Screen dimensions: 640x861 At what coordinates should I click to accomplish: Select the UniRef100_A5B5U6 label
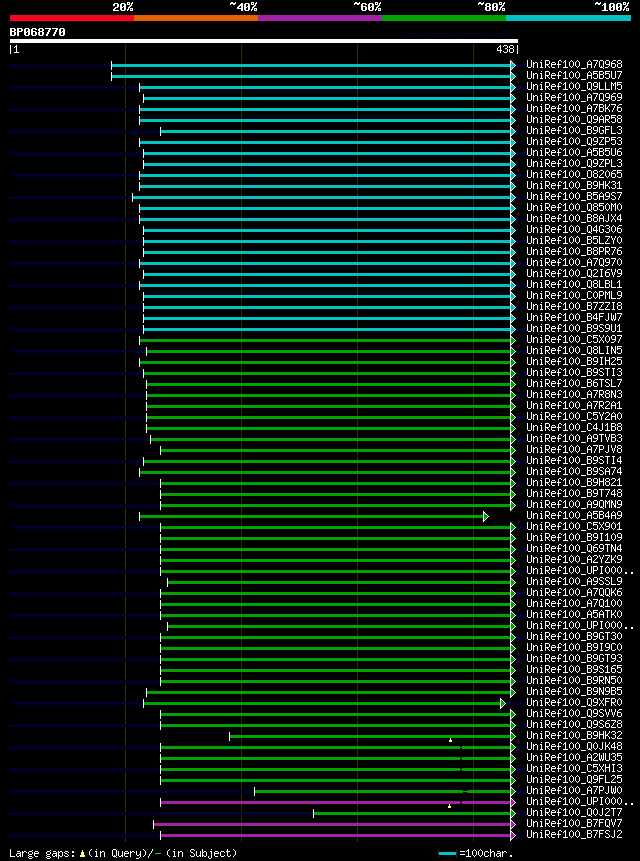tap(574, 153)
